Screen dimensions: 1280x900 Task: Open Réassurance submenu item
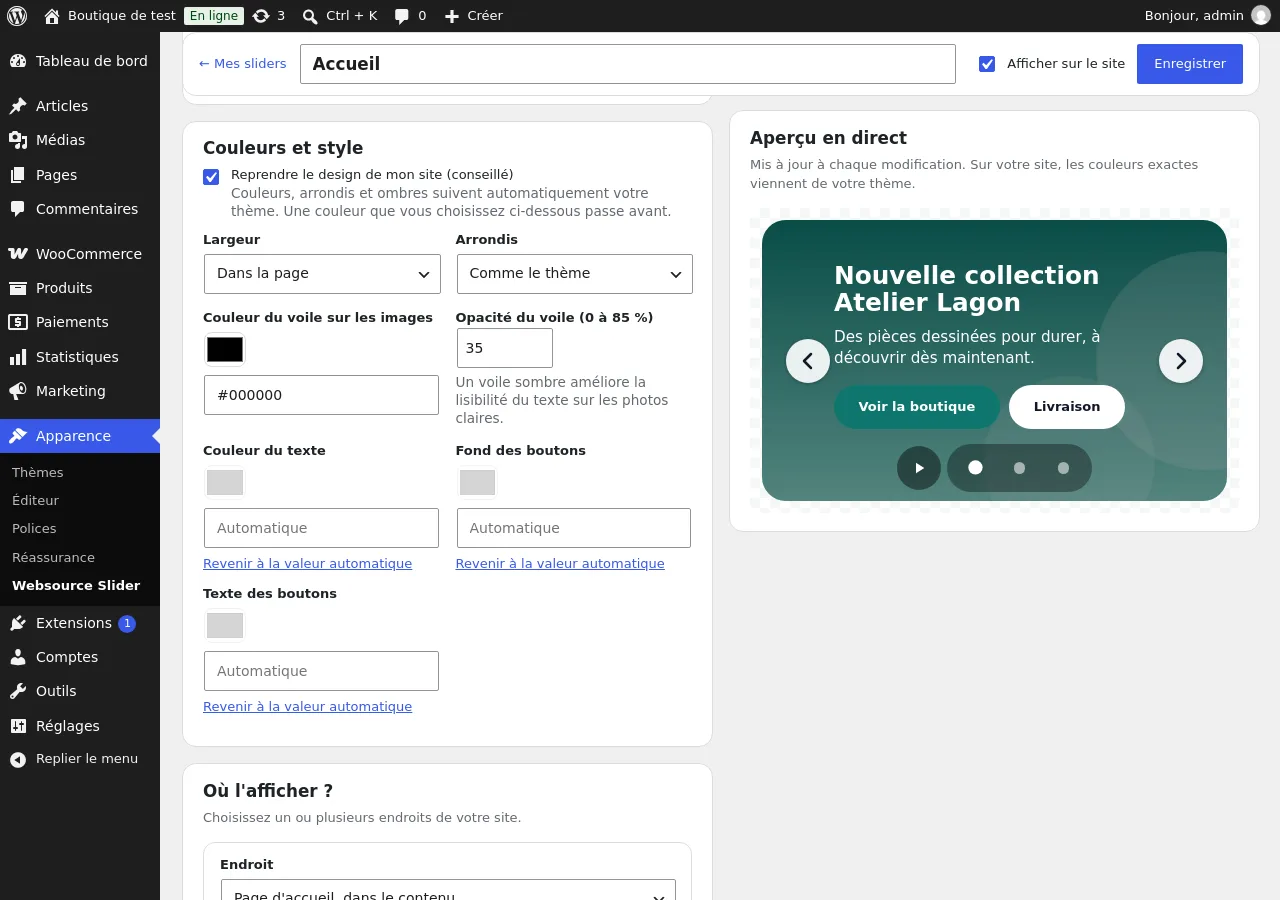(x=54, y=557)
